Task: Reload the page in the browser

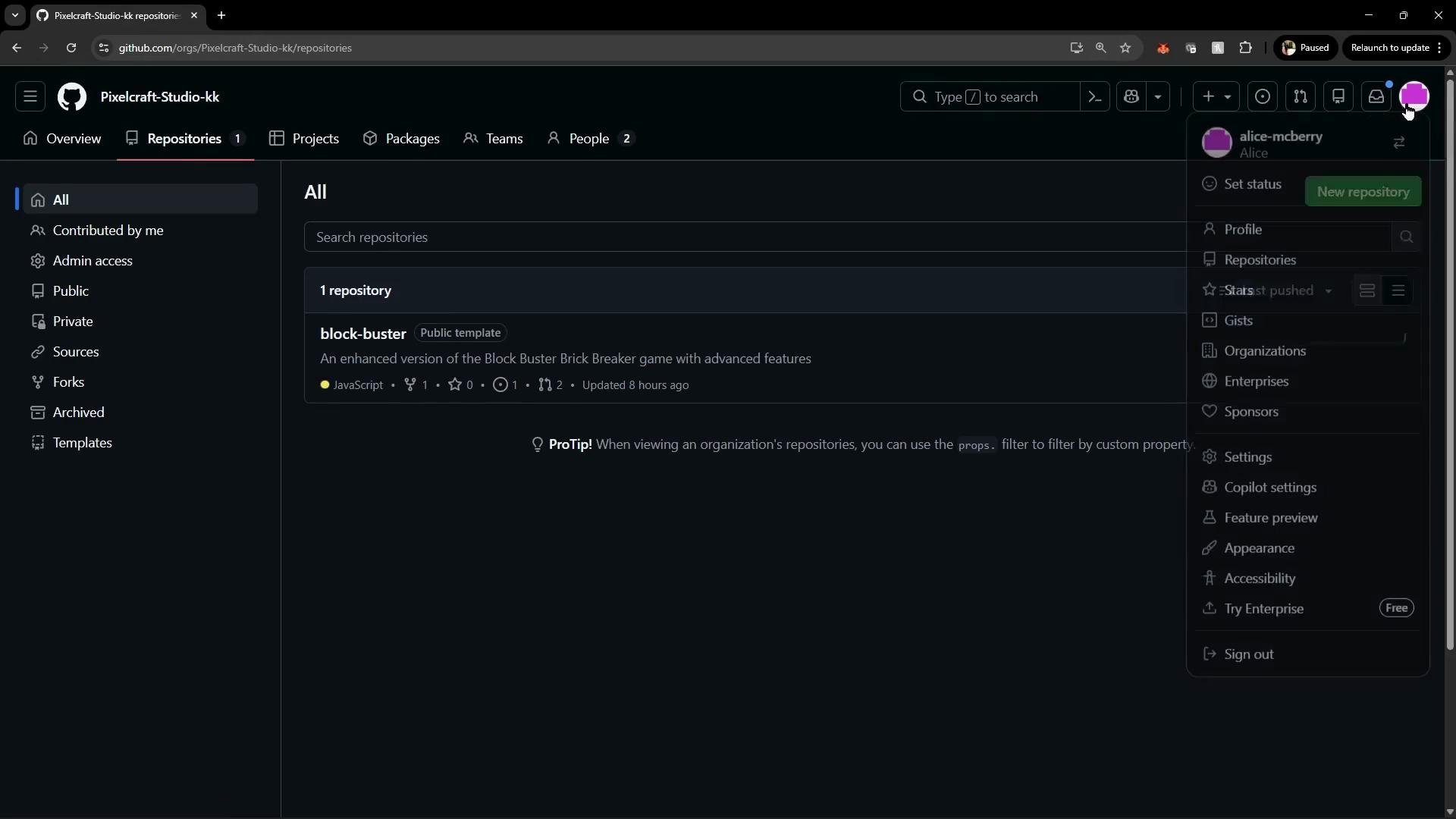Action: point(71,48)
